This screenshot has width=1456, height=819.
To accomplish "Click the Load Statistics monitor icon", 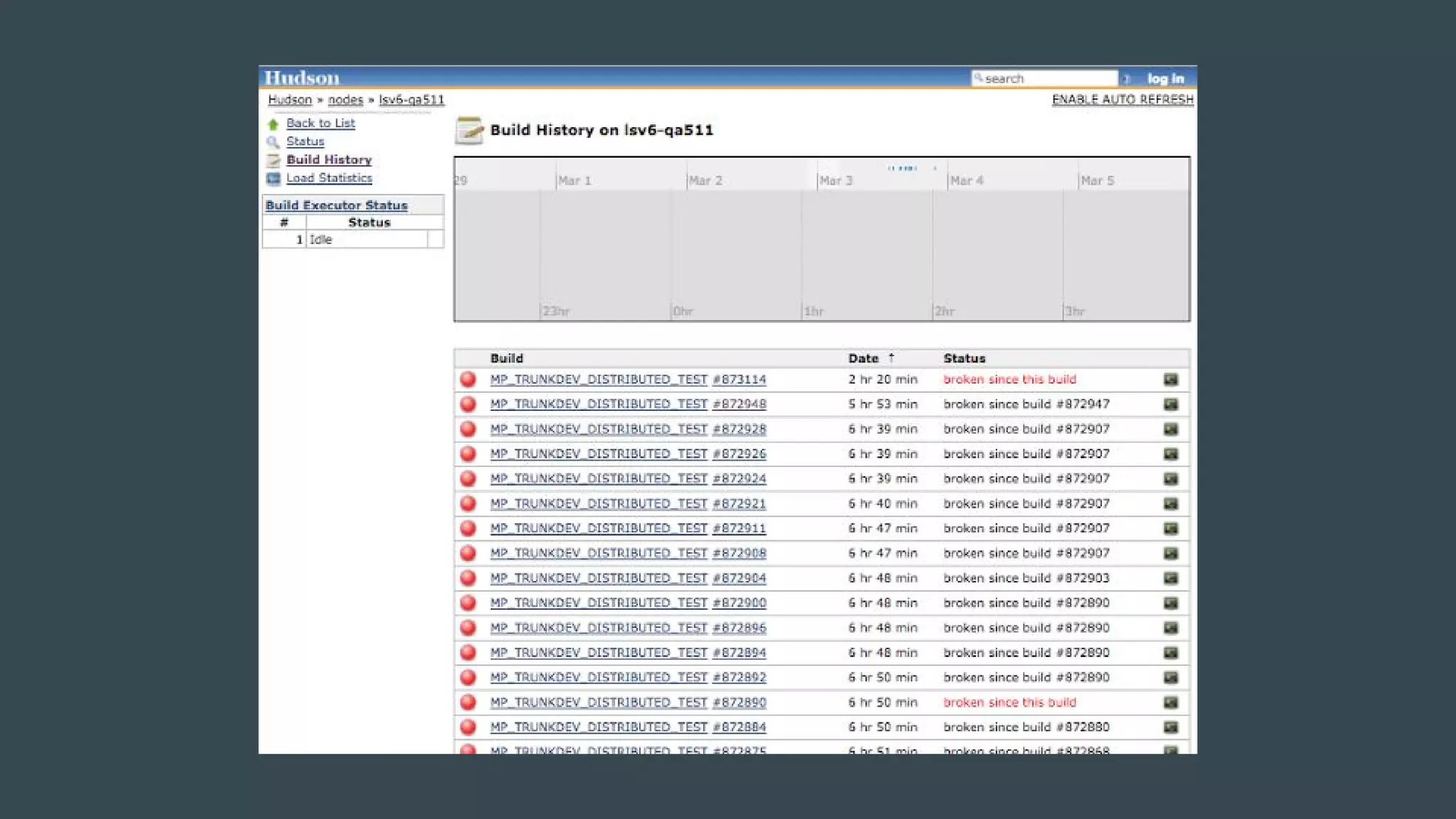I will (x=273, y=178).
